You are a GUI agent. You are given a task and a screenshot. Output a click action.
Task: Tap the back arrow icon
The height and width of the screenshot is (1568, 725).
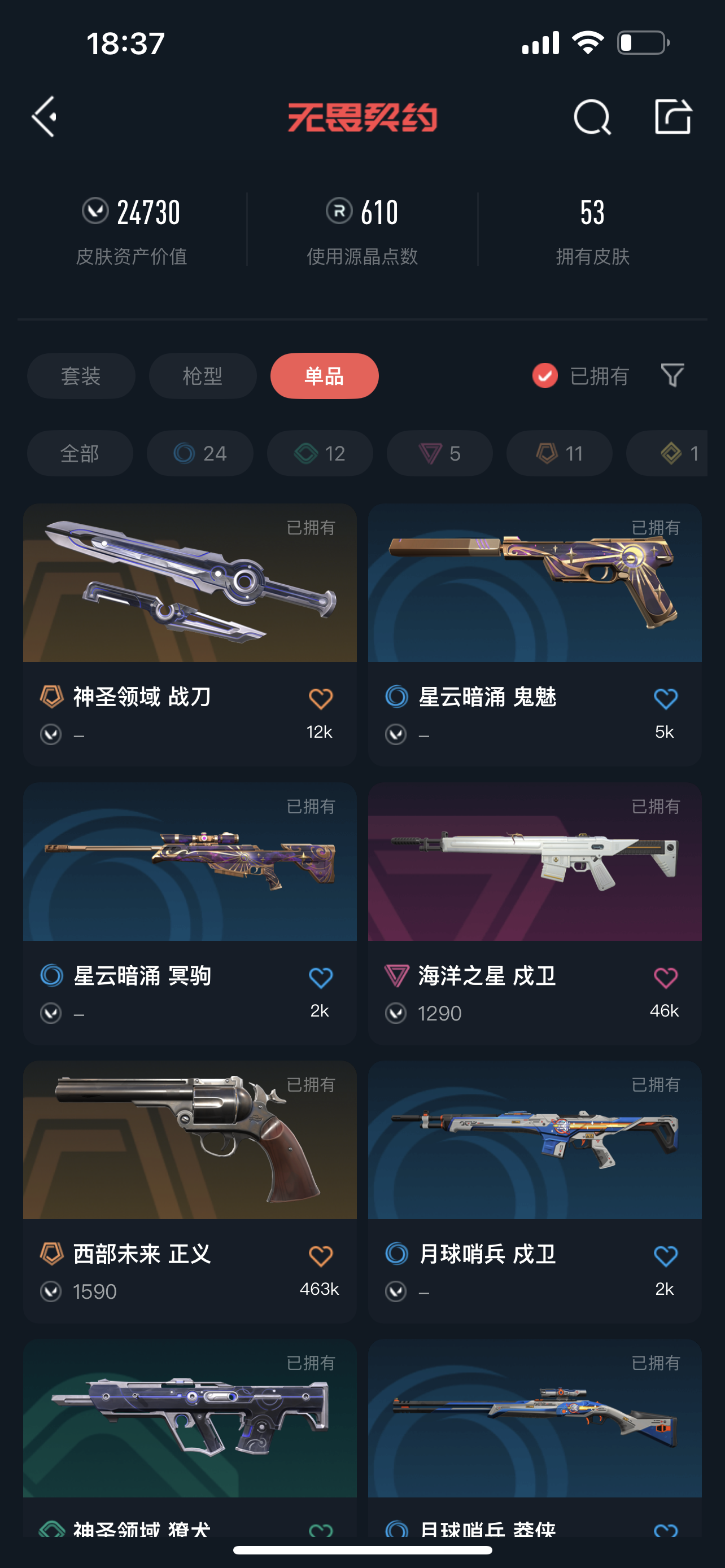(x=45, y=116)
